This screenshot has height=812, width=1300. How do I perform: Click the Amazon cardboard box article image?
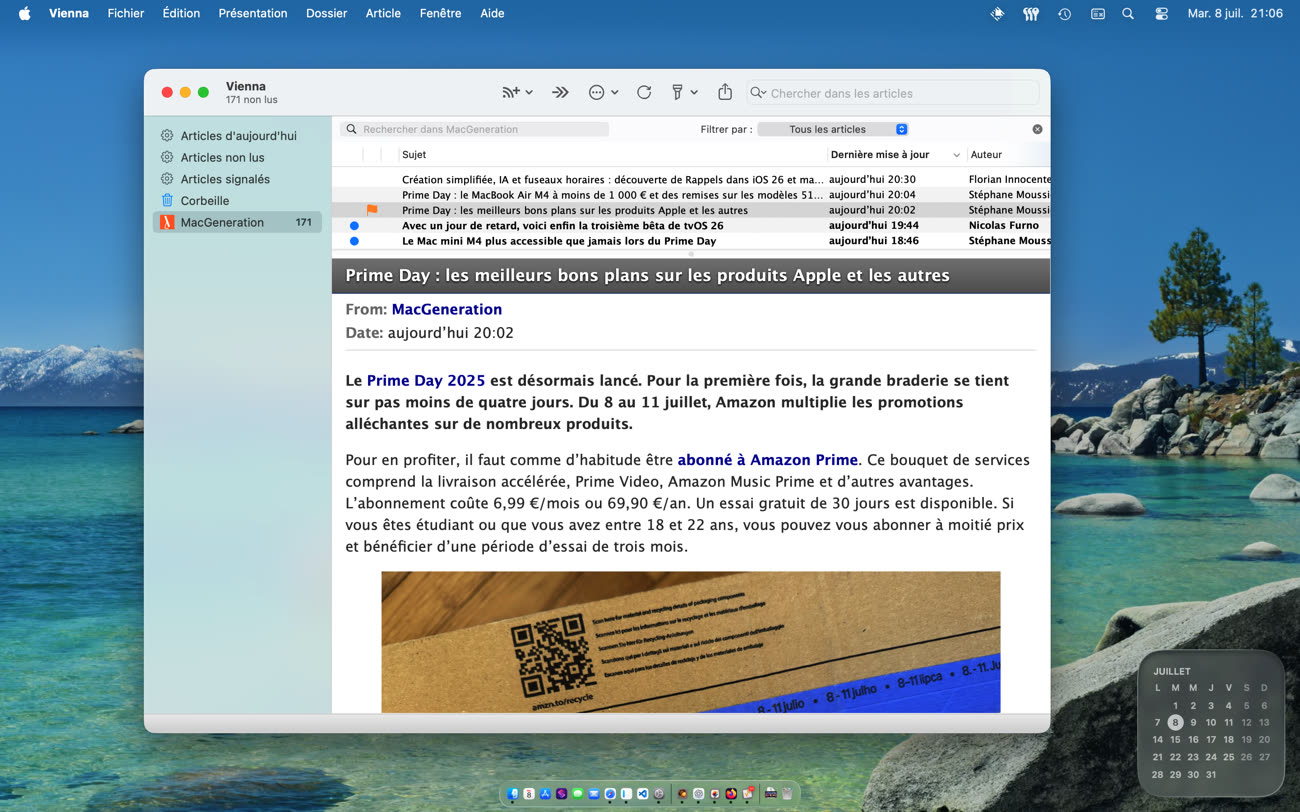pyautogui.click(x=690, y=642)
